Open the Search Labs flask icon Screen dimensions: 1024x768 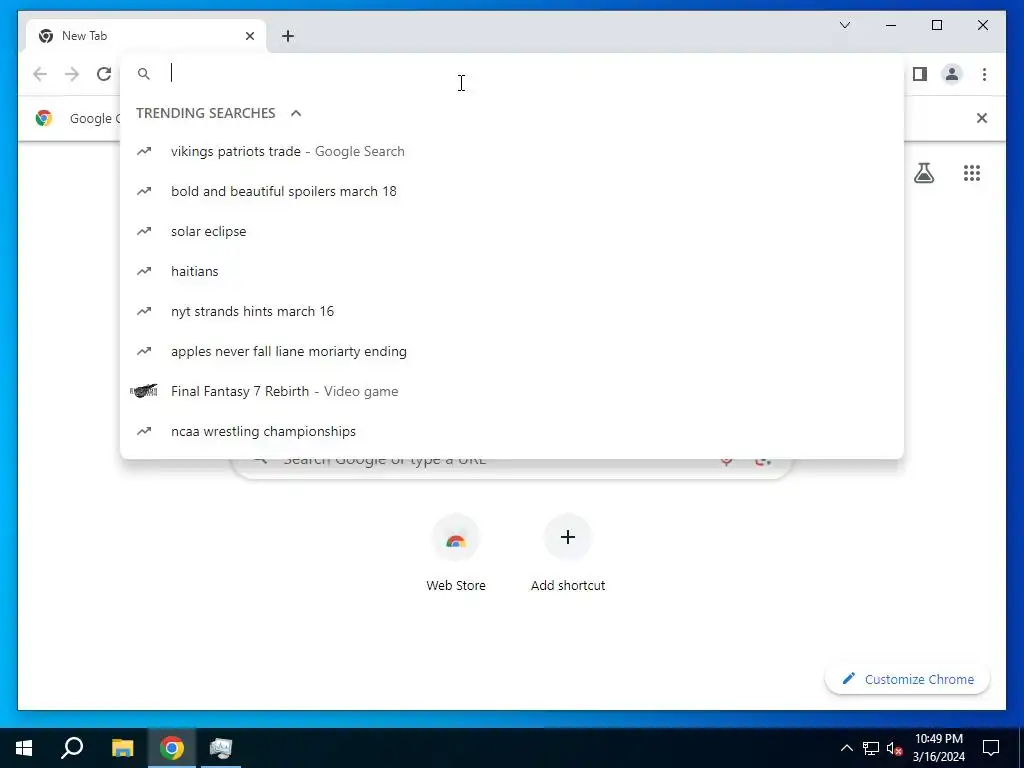pos(923,173)
